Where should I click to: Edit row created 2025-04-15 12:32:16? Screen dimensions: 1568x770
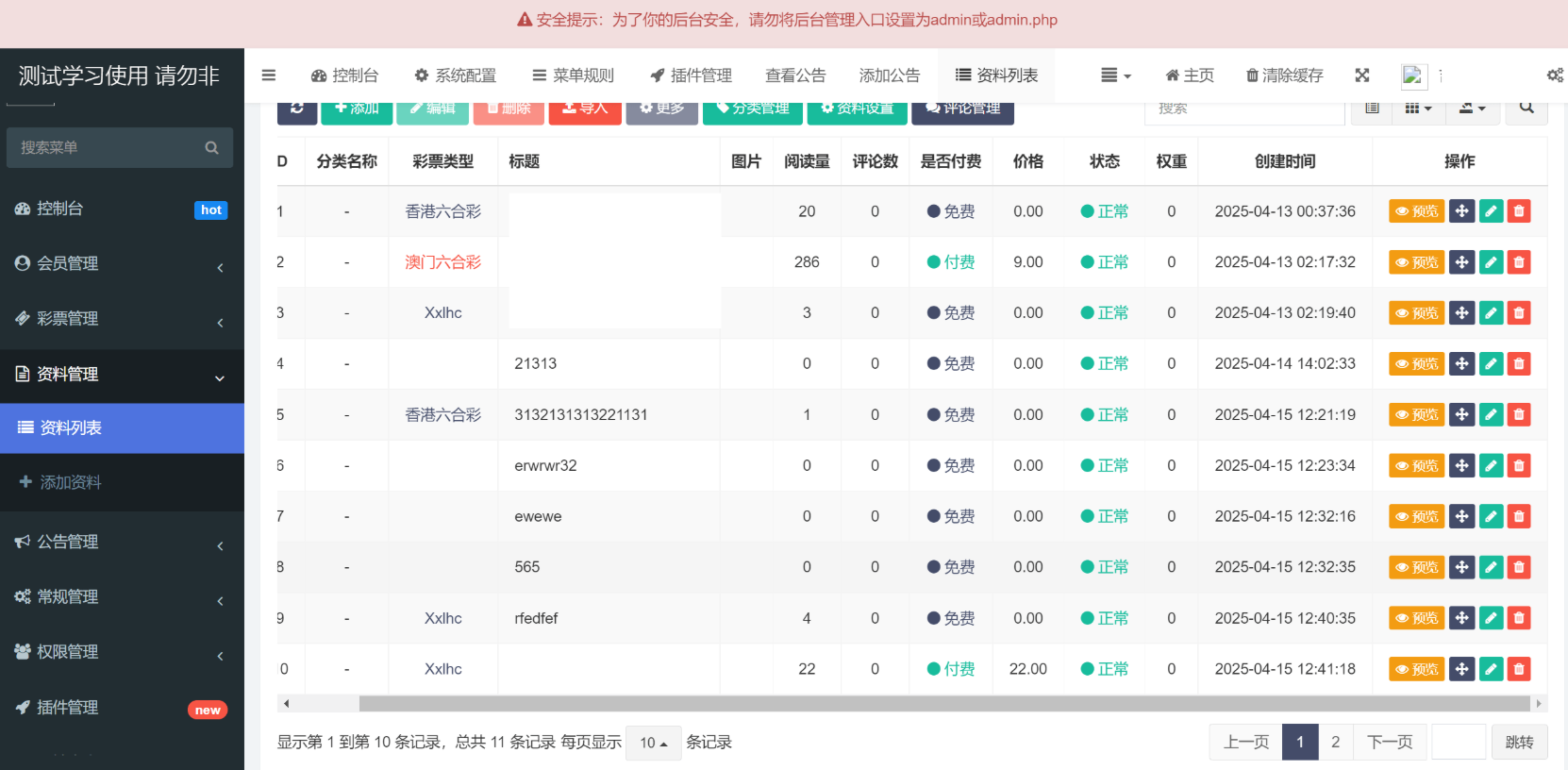(1491, 517)
